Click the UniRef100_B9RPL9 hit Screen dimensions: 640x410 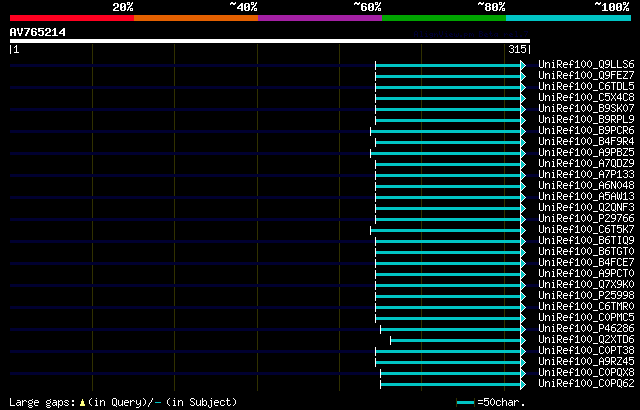586,120
